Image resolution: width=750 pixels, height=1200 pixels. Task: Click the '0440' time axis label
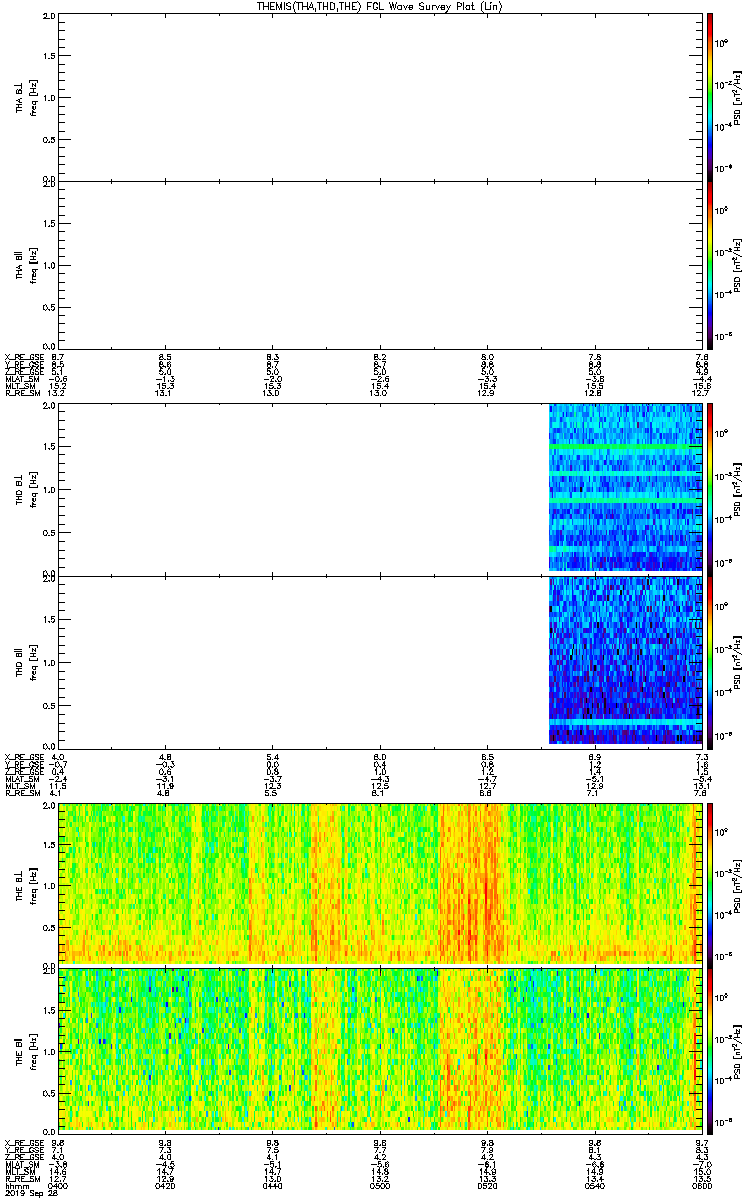(x=272, y=1185)
